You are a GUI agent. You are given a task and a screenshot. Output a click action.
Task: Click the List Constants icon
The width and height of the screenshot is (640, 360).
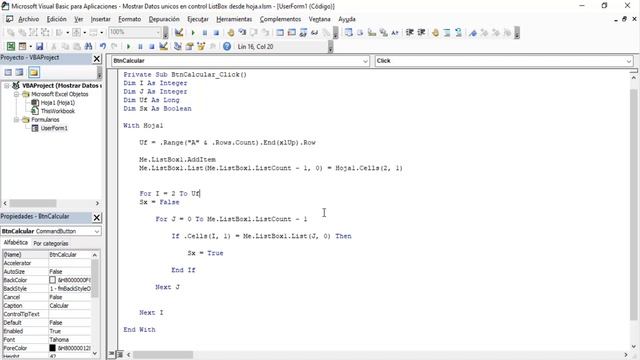tap(360, 33)
